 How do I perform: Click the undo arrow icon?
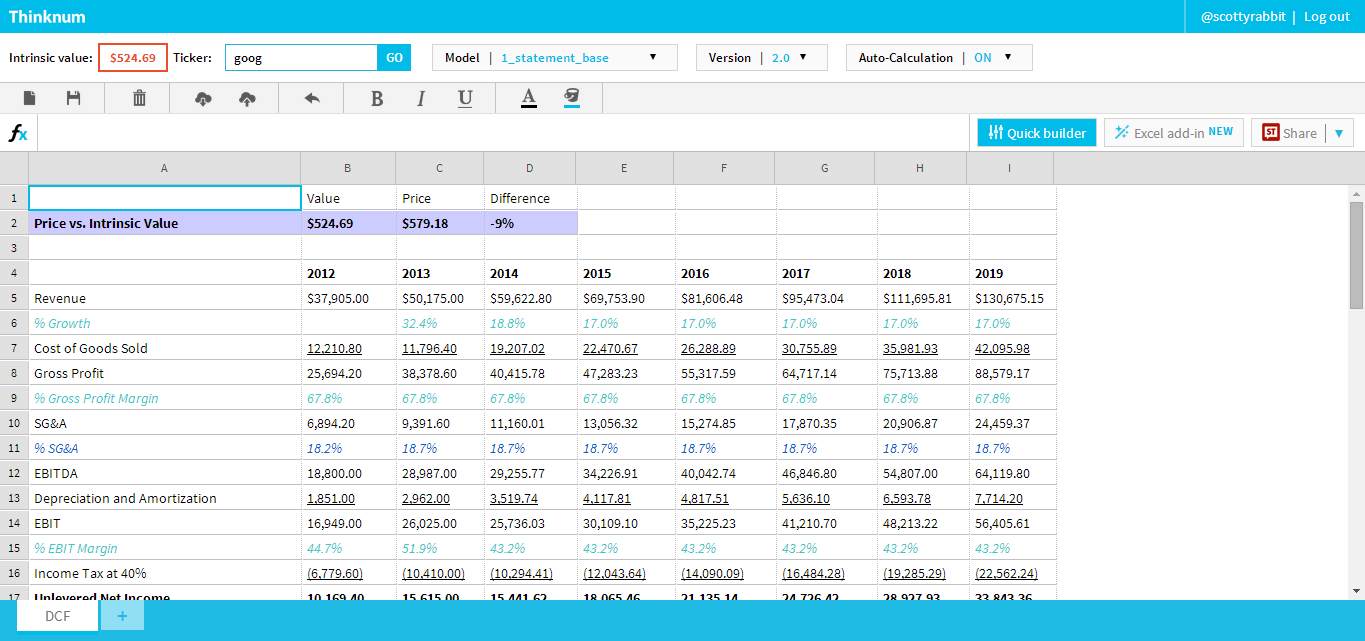[x=312, y=98]
